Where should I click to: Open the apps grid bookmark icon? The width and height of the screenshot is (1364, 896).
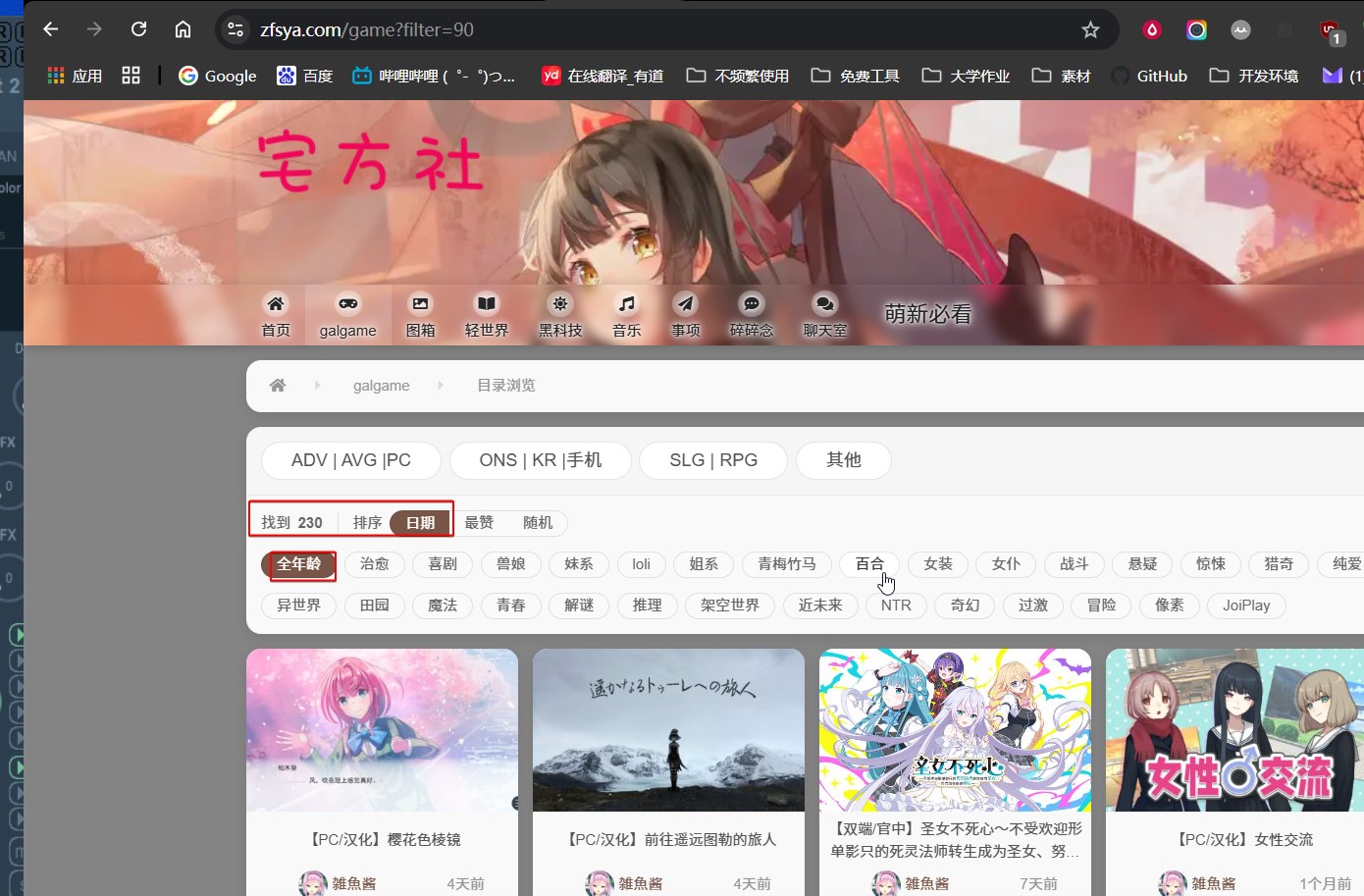click(x=131, y=76)
